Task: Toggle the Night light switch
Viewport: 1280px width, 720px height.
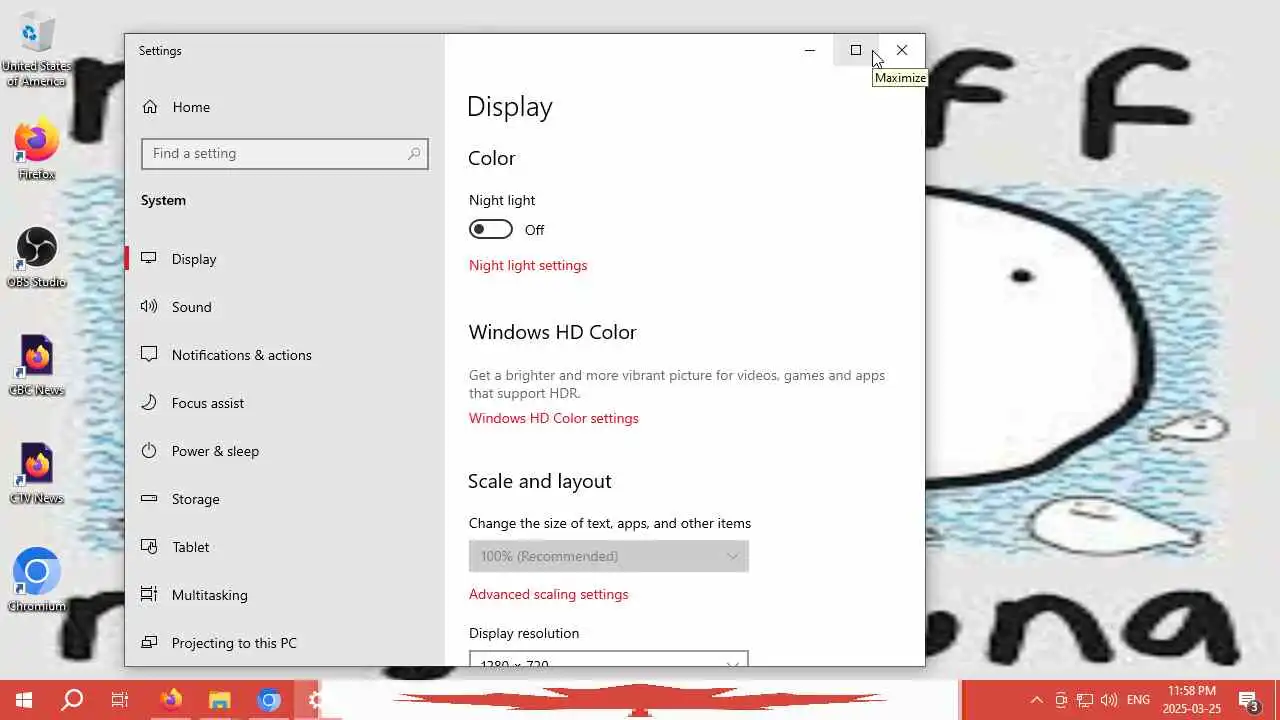Action: click(x=490, y=229)
